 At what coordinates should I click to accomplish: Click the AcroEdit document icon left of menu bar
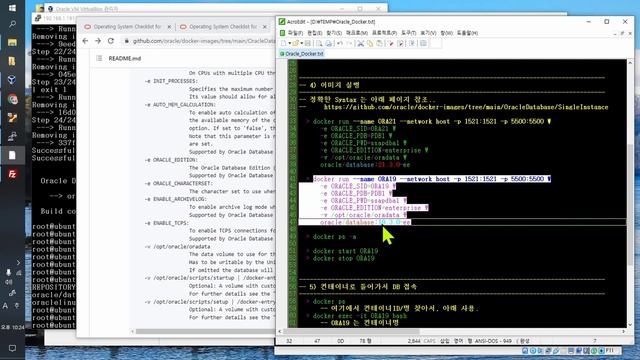tap(282, 33)
